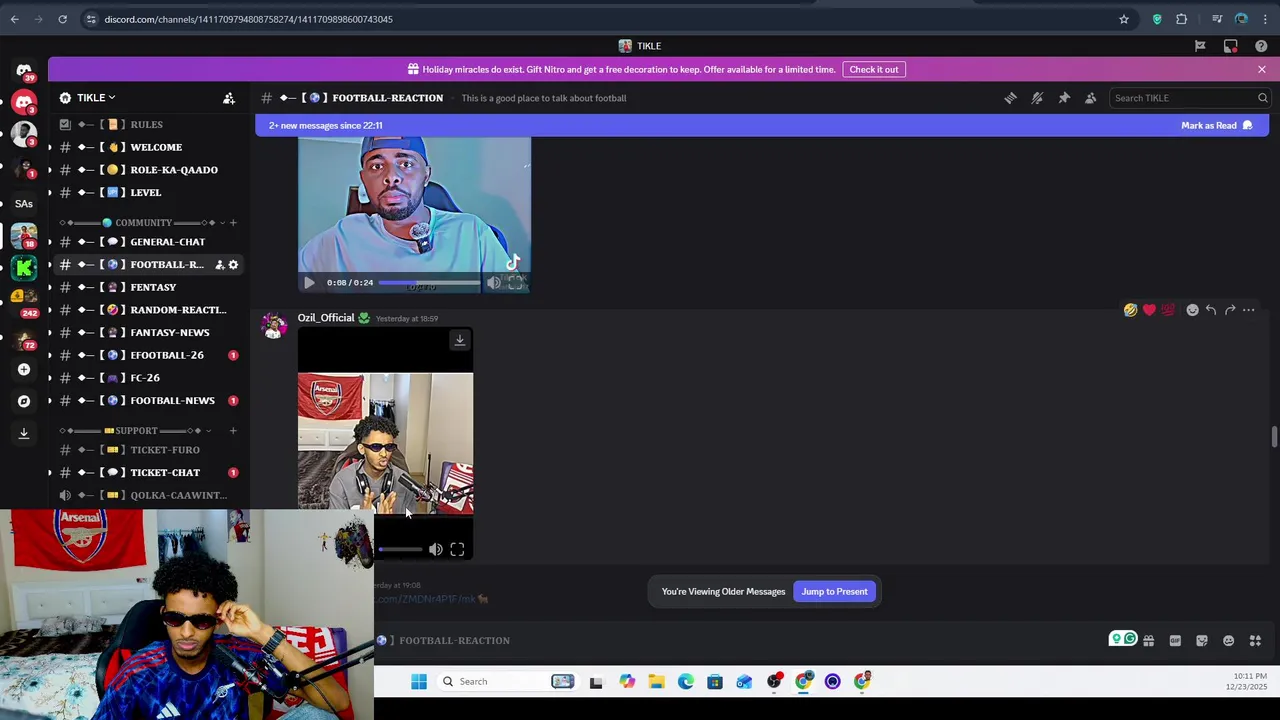1280x720 pixels.
Task: Open the emoji picker in the message bar
Action: (x=1228, y=641)
